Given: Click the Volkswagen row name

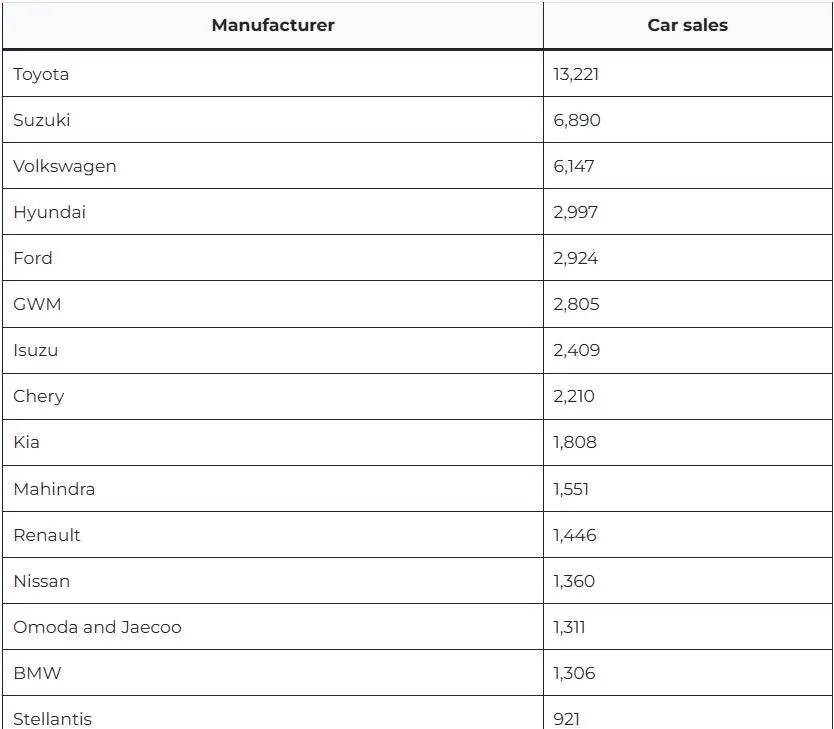Looking at the screenshot, I should pos(65,166).
